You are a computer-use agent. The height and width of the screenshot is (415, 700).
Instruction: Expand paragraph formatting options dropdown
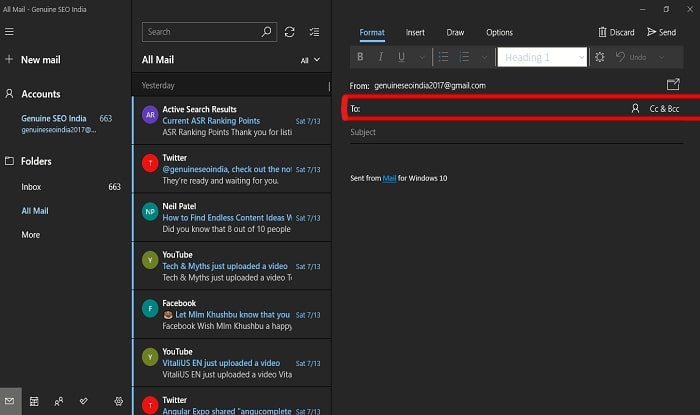[484, 57]
